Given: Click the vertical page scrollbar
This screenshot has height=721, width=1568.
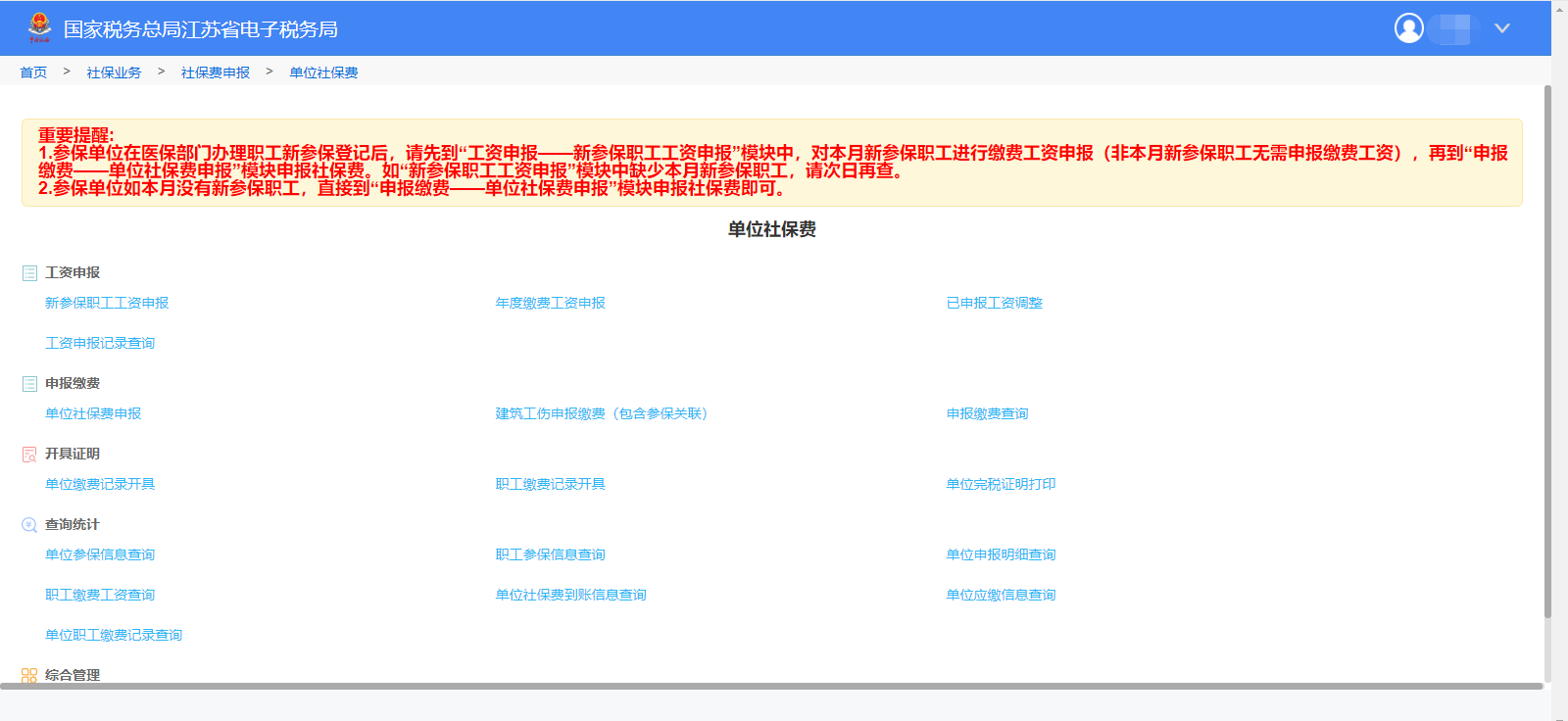Looking at the screenshot, I should (x=1547, y=353).
